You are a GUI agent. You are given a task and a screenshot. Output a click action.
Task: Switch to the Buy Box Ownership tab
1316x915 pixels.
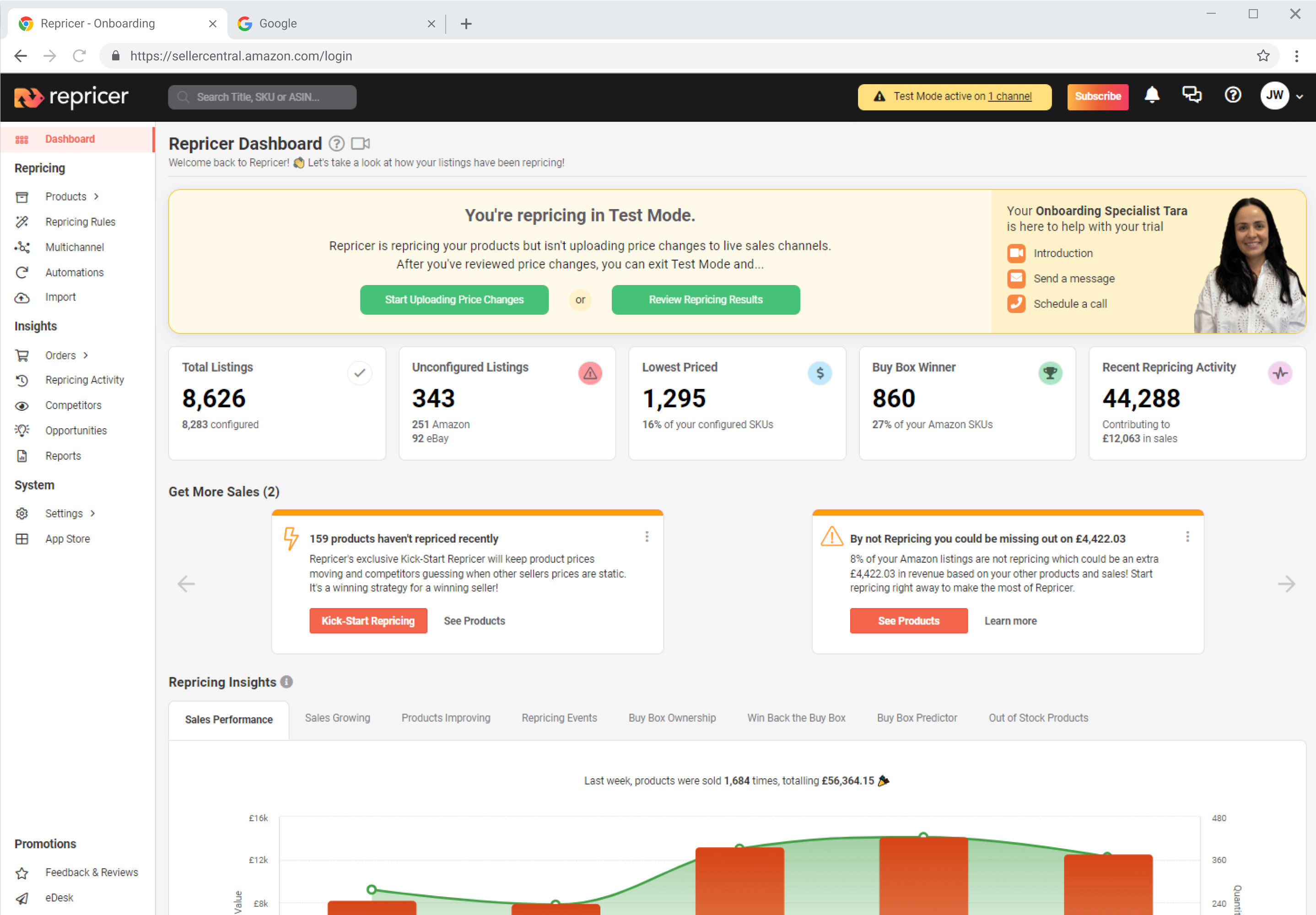pos(672,718)
